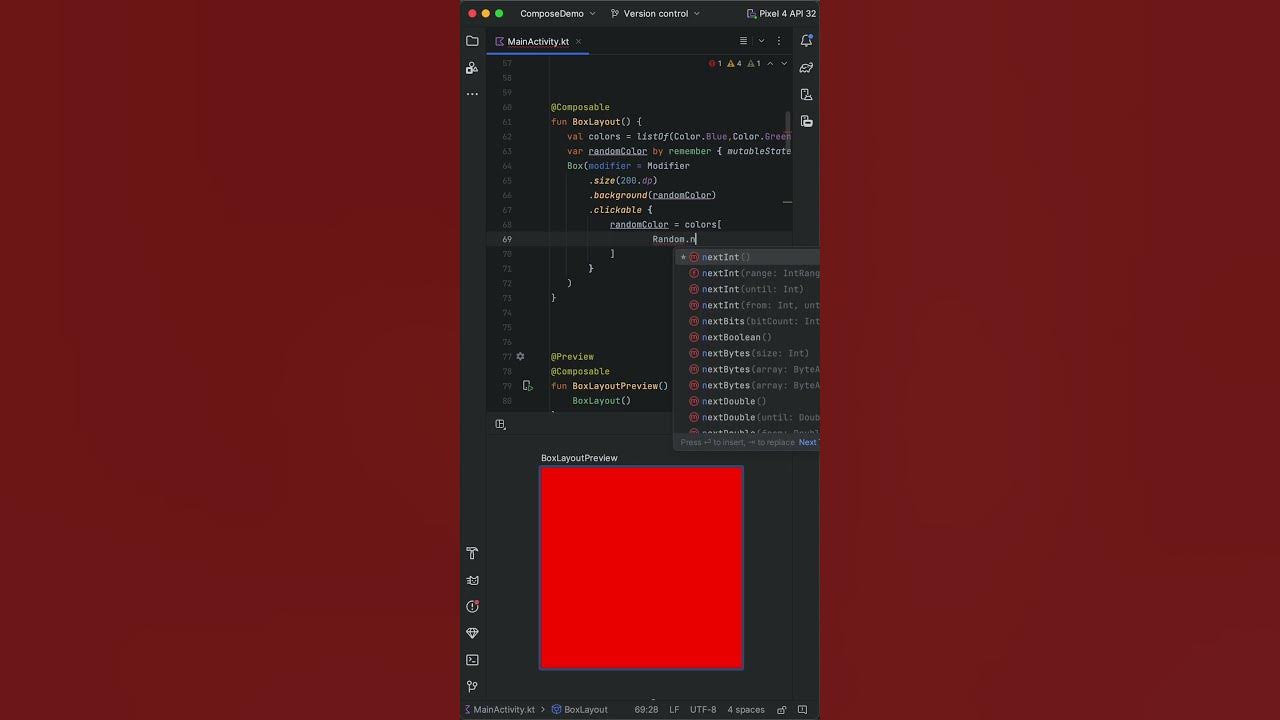Viewport: 1280px width, 720px height.
Task: Click the Run Preview gutter icon on line 79
Action: pyautogui.click(x=527, y=386)
